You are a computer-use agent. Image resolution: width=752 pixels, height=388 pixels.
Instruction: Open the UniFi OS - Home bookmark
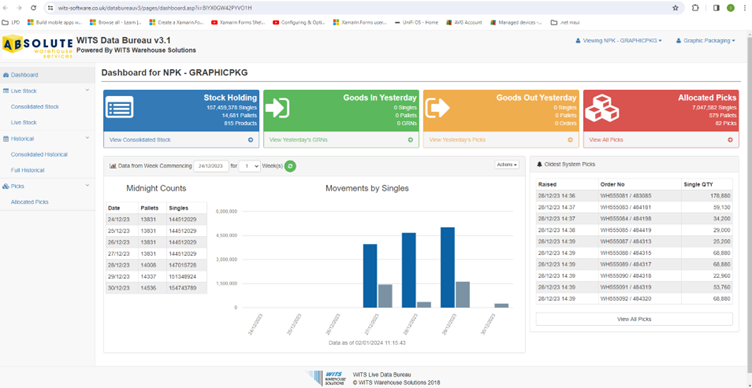point(416,22)
